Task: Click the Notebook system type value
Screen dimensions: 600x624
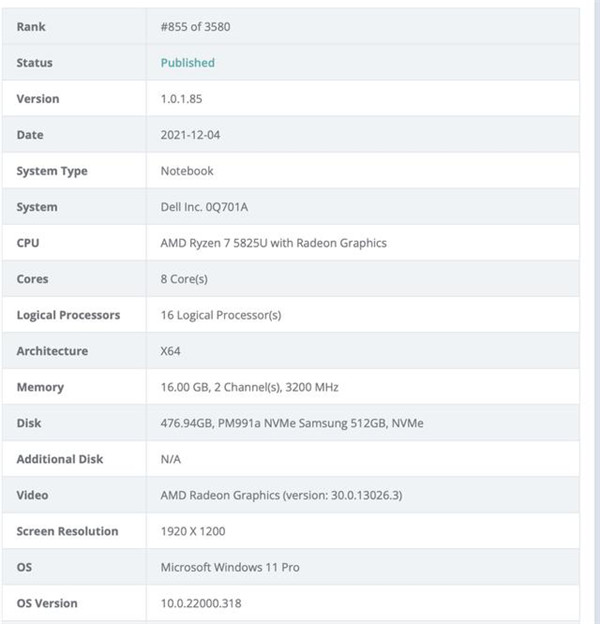Action: (x=187, y=170)
